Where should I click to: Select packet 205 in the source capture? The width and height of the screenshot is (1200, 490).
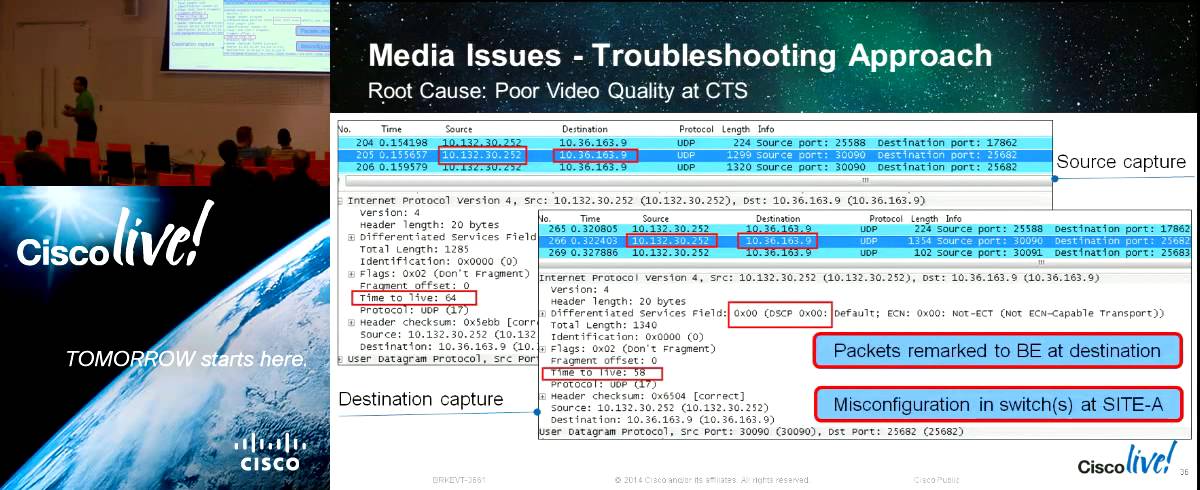point(695,155)
